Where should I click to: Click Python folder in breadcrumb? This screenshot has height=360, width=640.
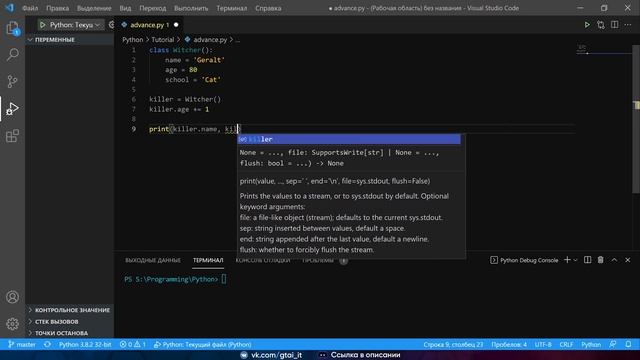tap(132, 40)
